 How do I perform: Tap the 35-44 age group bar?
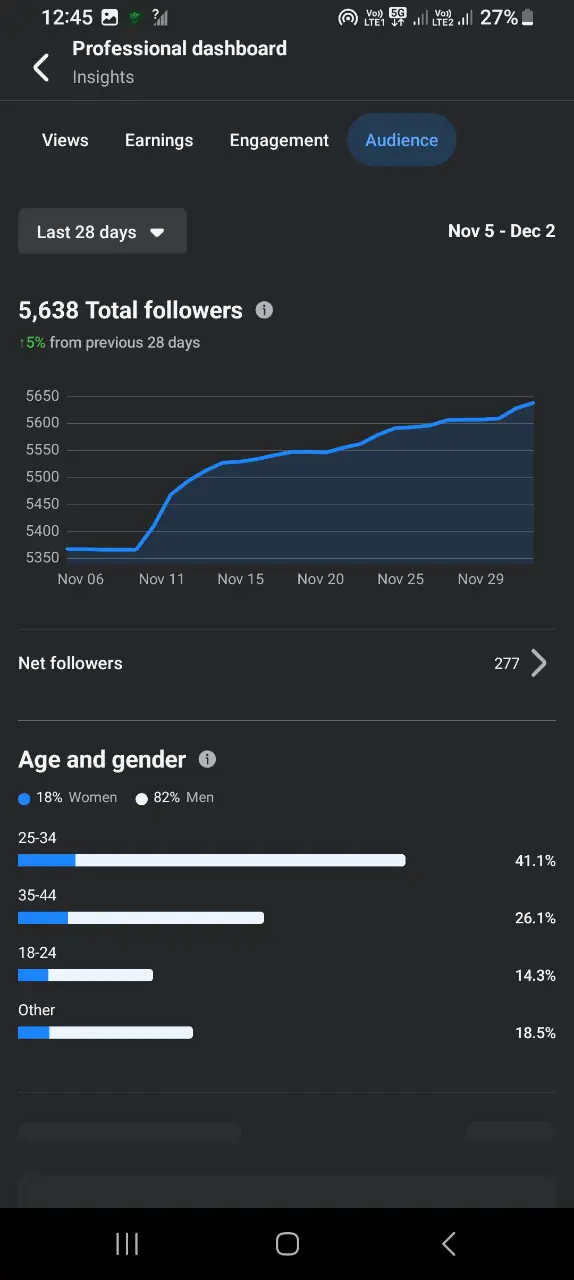pos(141,917)
